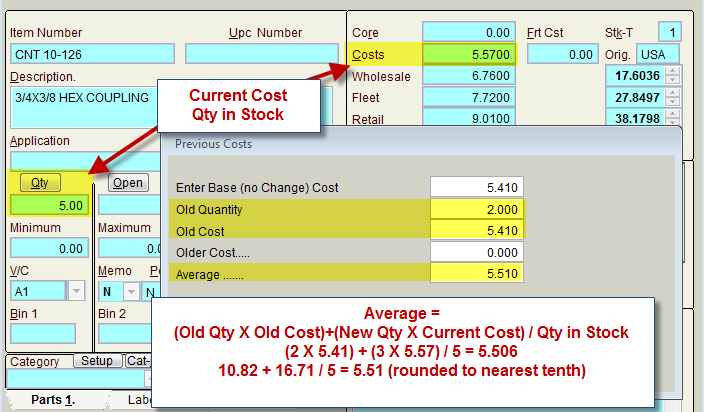Switch to the Setup tab
The width and height of the screenshot is (704, 412).
tap(97, 361)
